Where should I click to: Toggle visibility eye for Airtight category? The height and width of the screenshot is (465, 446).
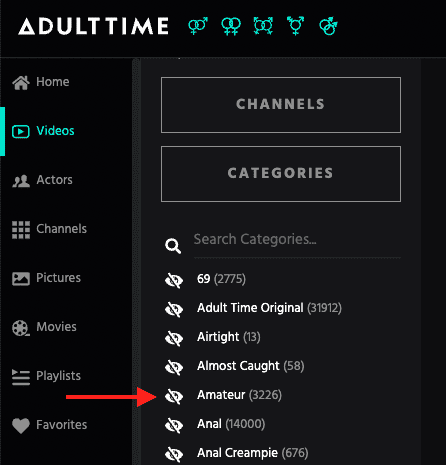[174, 338]
